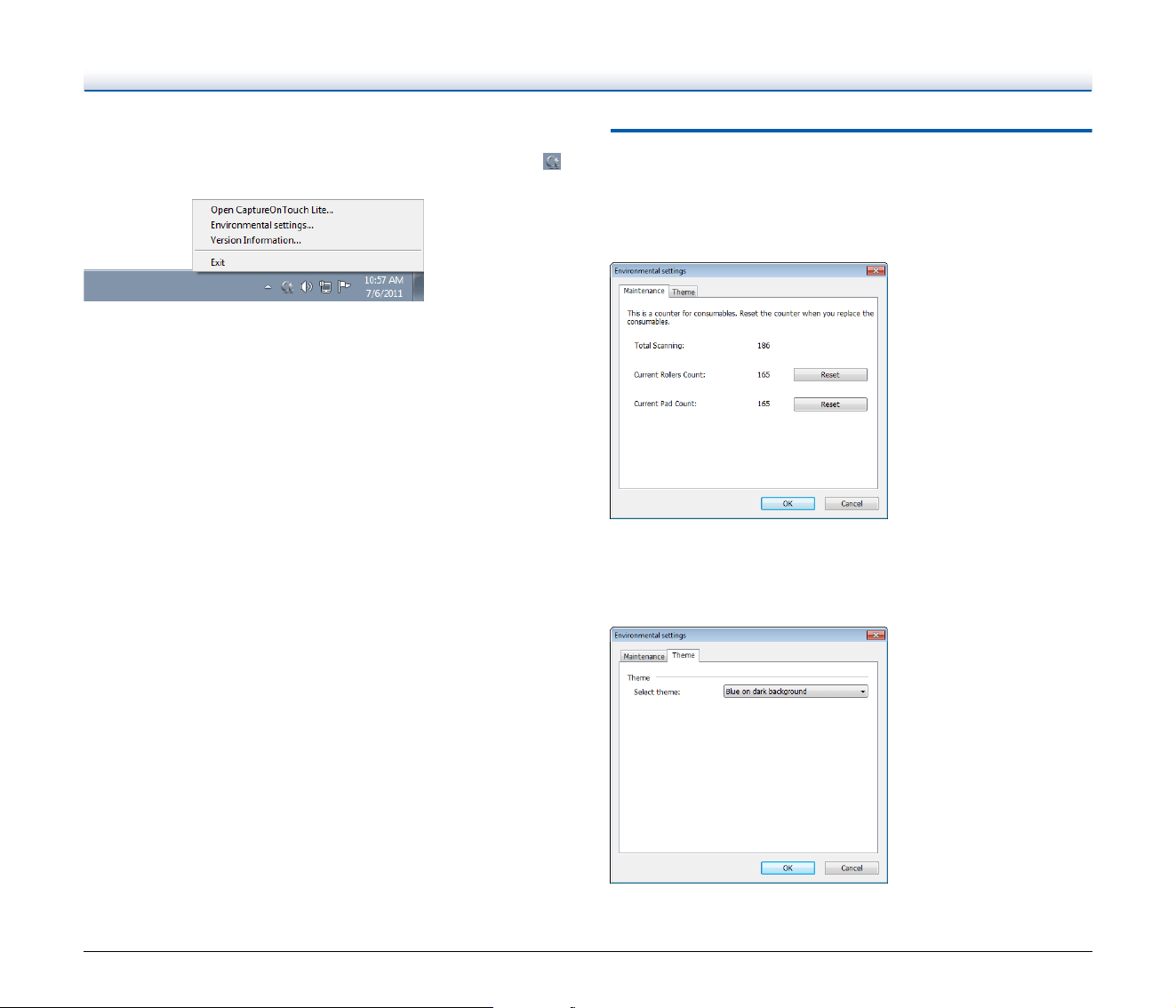Switch to Maintenance tab in lower dialog
1176x1008 pixels.
click(x=644, y=656)
